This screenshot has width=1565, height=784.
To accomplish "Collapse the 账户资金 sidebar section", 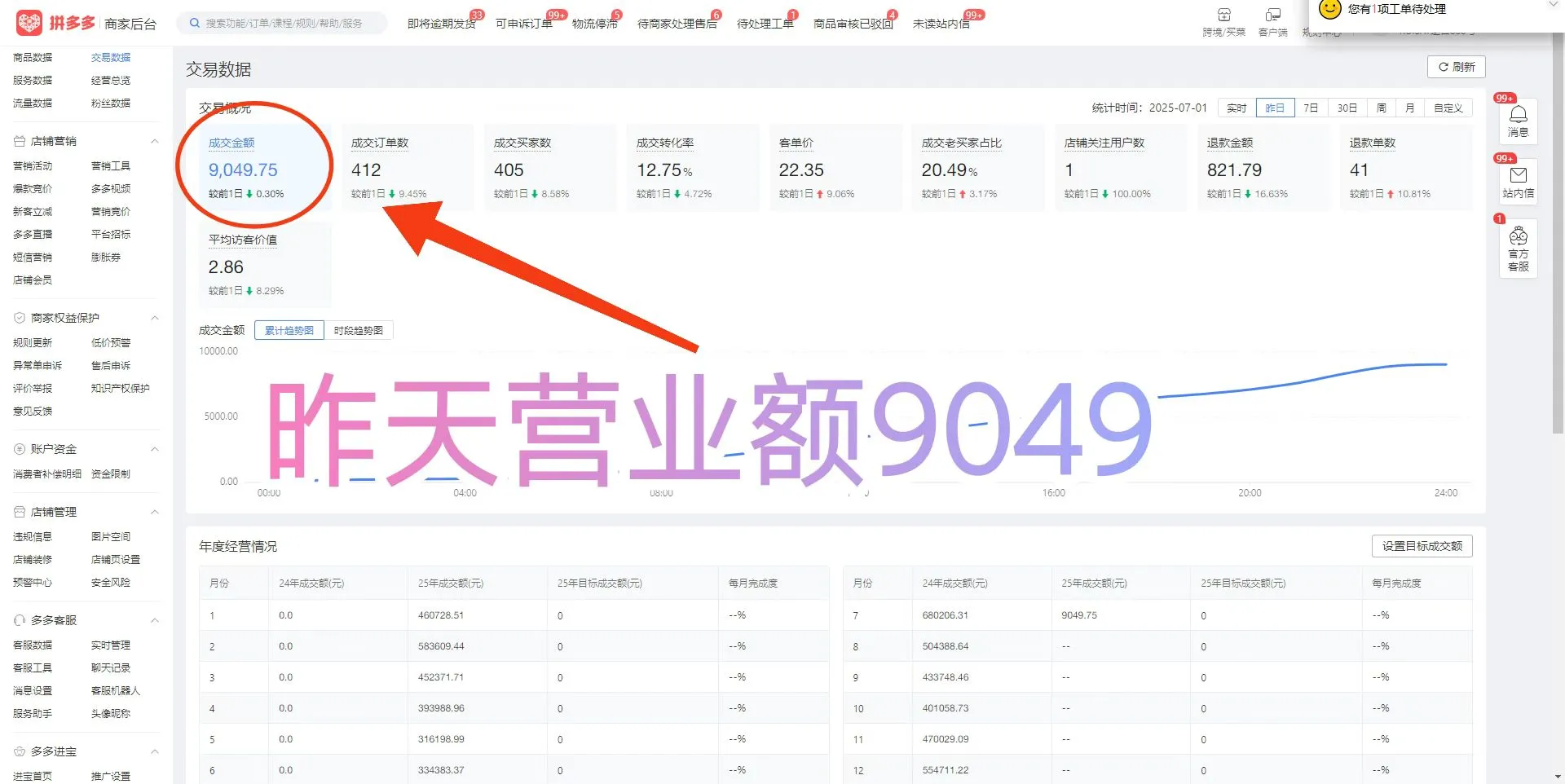I will pos(155,449).
